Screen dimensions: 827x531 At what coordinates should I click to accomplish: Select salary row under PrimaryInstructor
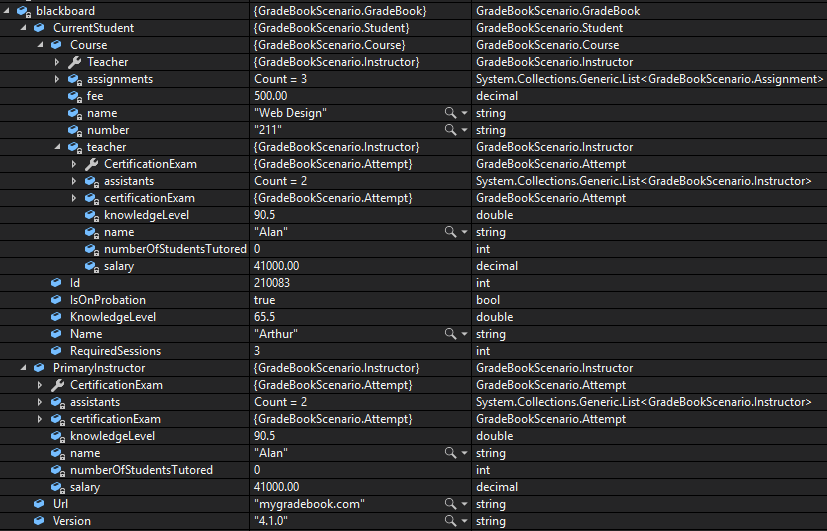85,487
